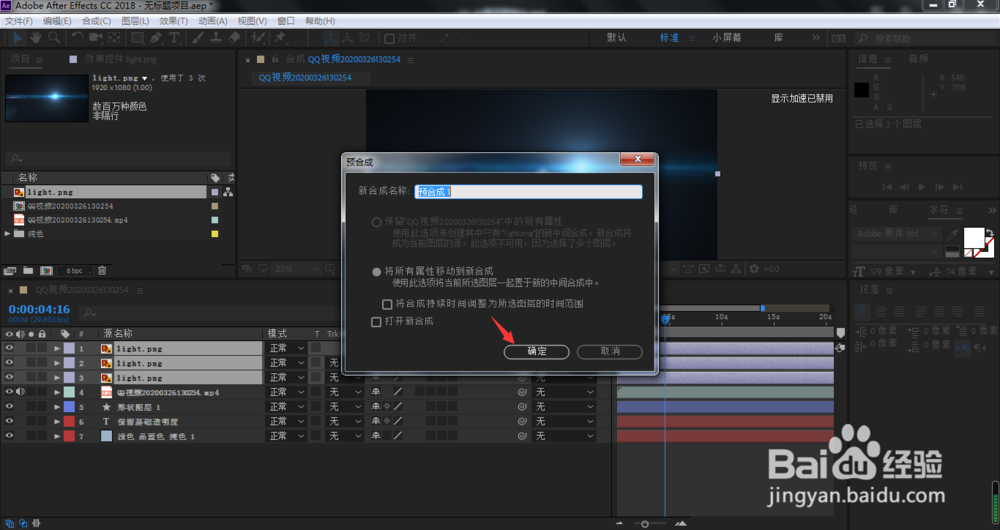Open the timeline panel menu icon
This screenshot has width=1000, height=530.
(139, 290)
